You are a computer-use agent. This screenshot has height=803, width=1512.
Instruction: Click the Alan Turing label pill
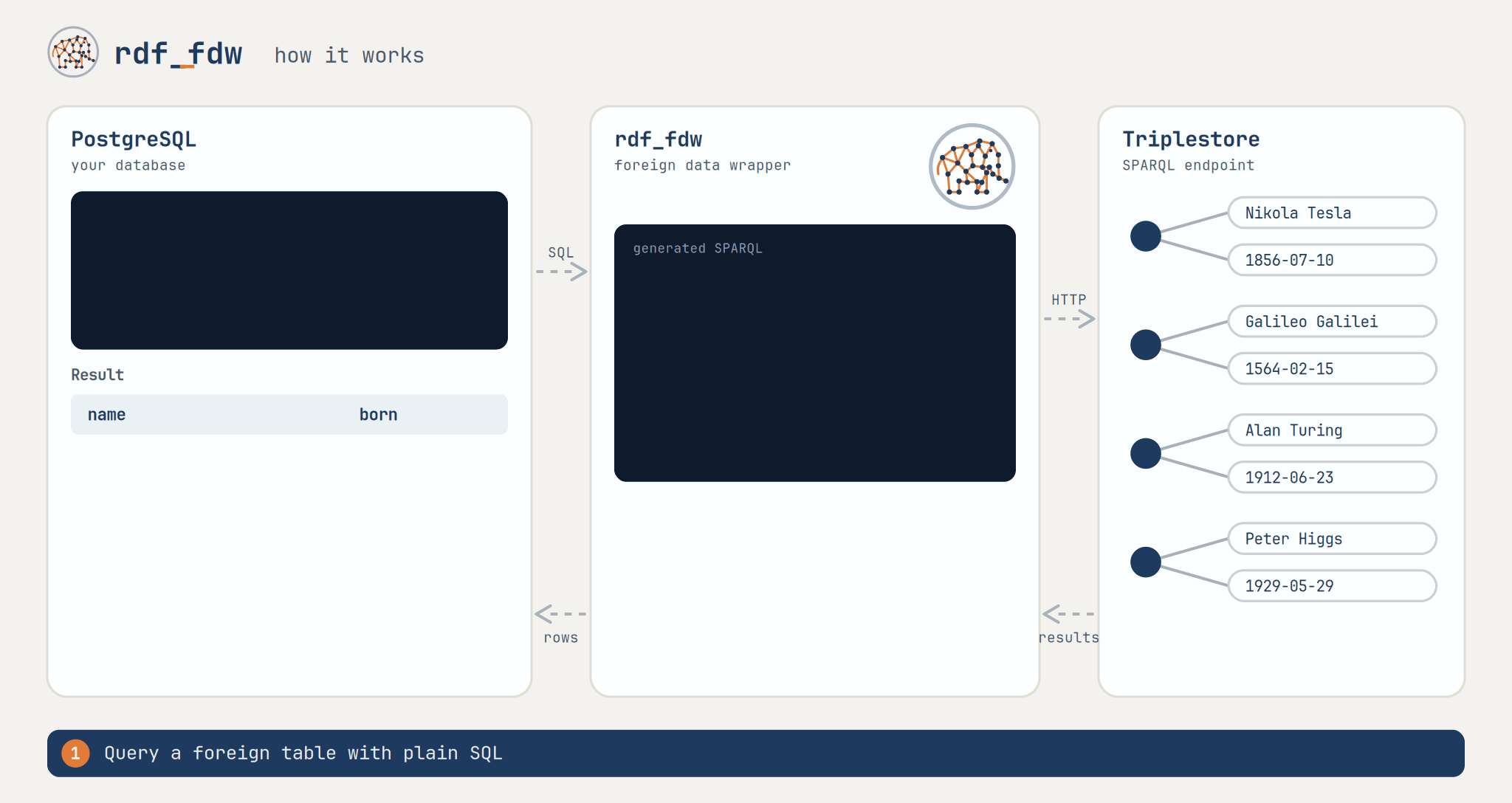pos(1333,430)
